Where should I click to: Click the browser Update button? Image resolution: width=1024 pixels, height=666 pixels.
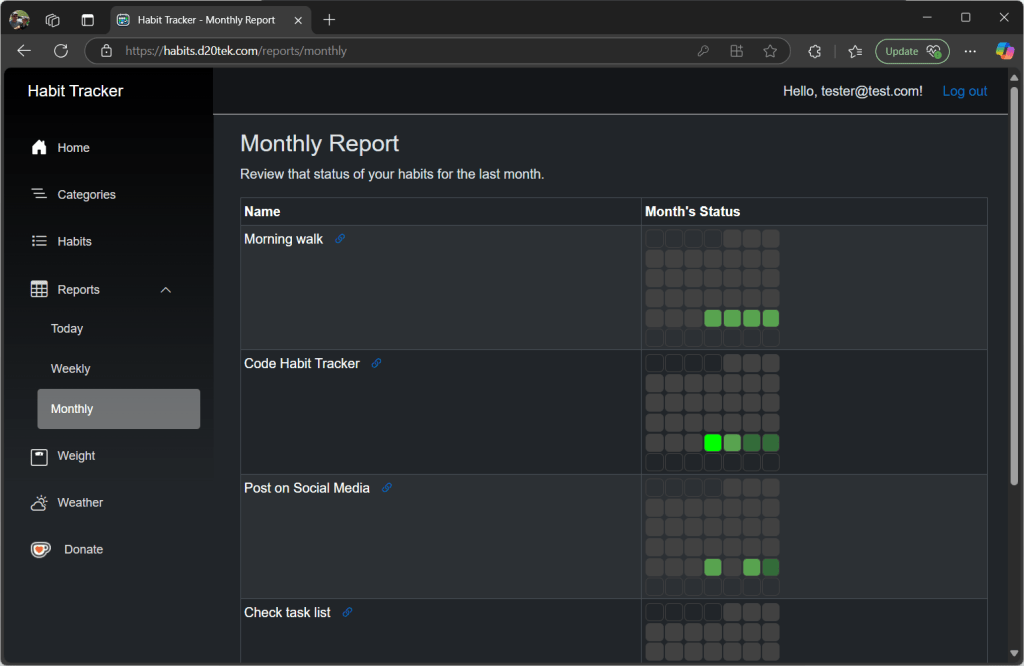[911, 51]
